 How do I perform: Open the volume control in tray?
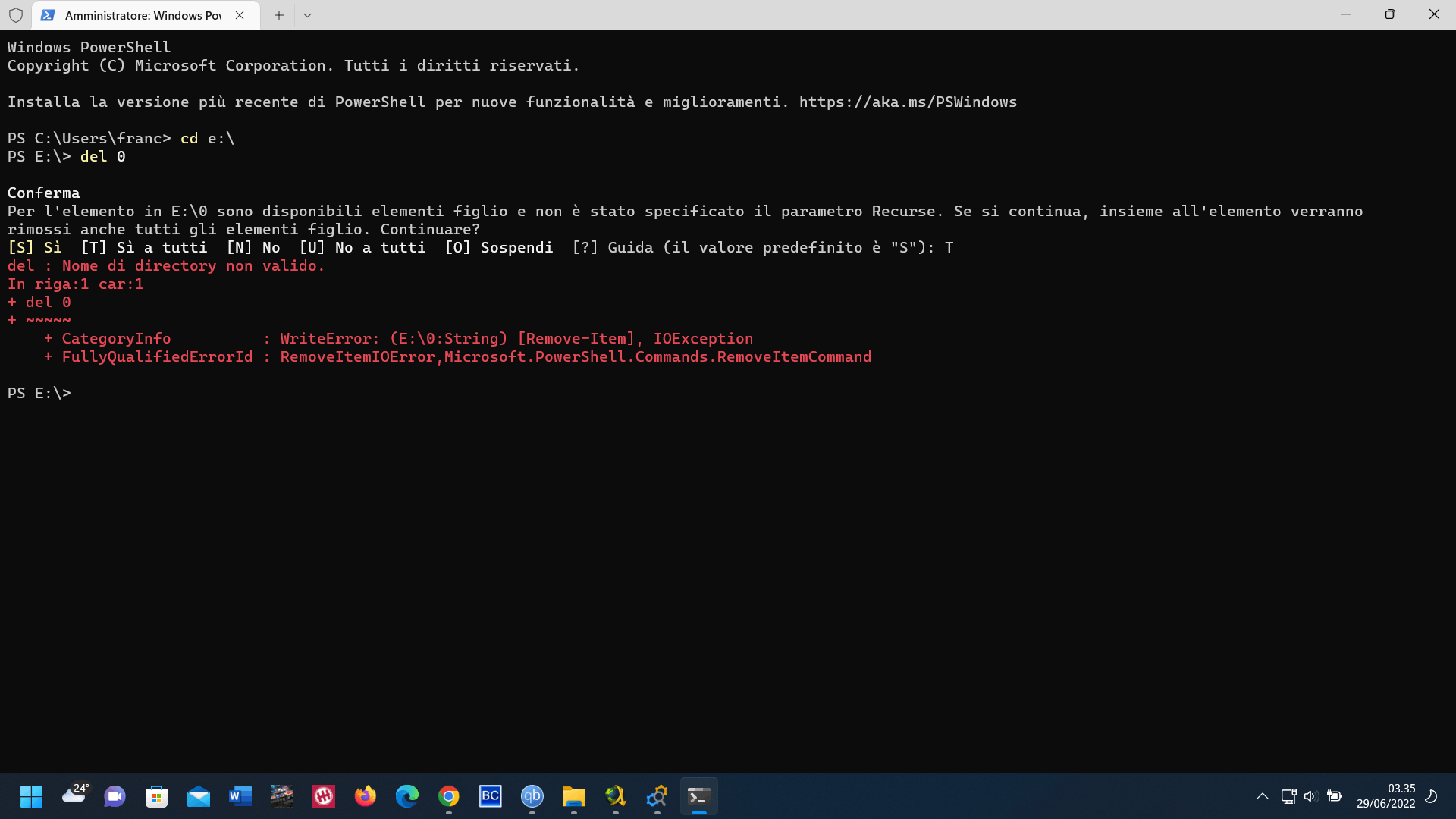click(x=1310, y=796)
